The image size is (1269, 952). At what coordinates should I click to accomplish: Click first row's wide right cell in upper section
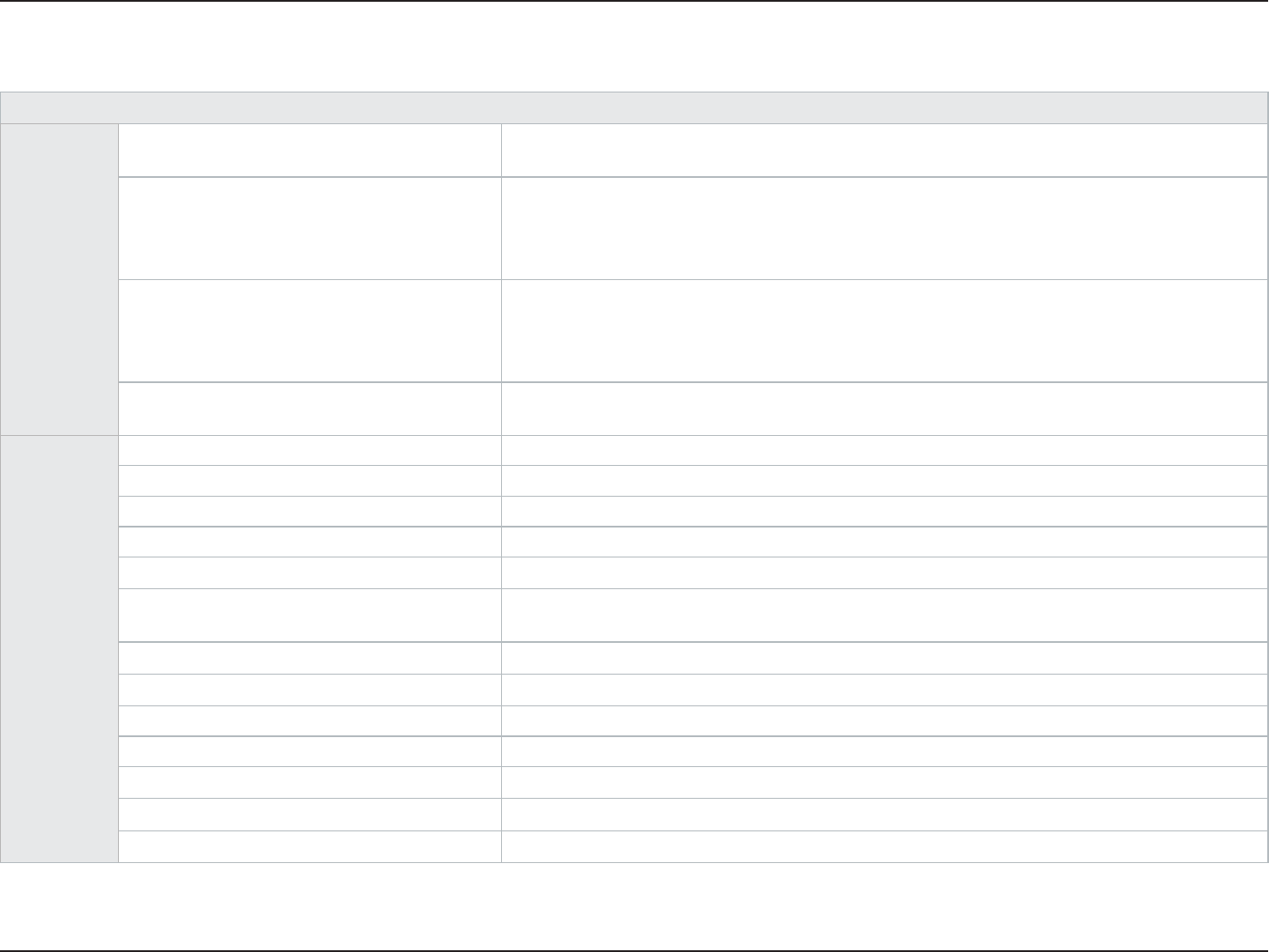pos(884,151)
